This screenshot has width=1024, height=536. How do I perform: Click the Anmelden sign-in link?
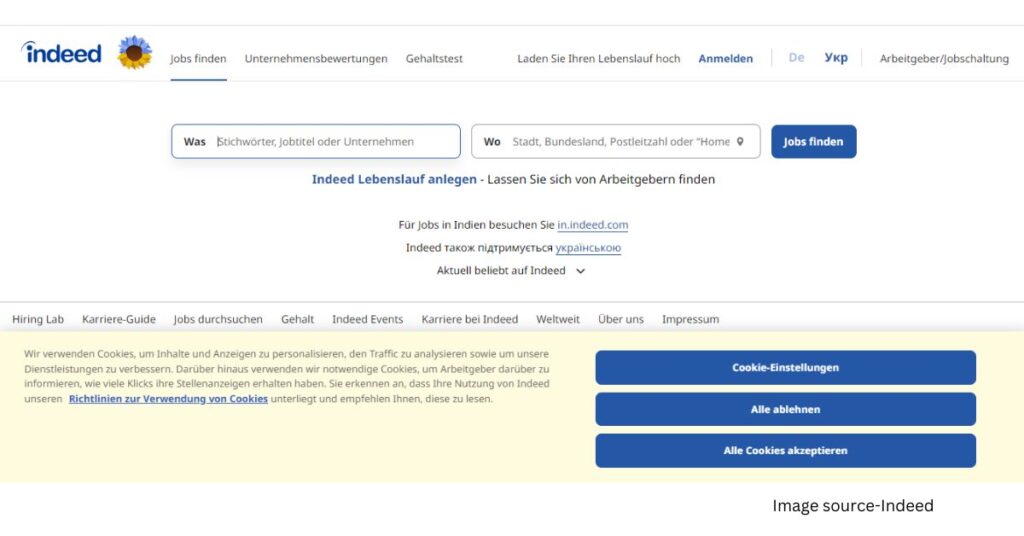pyautogui.click(x=726, y=59)
